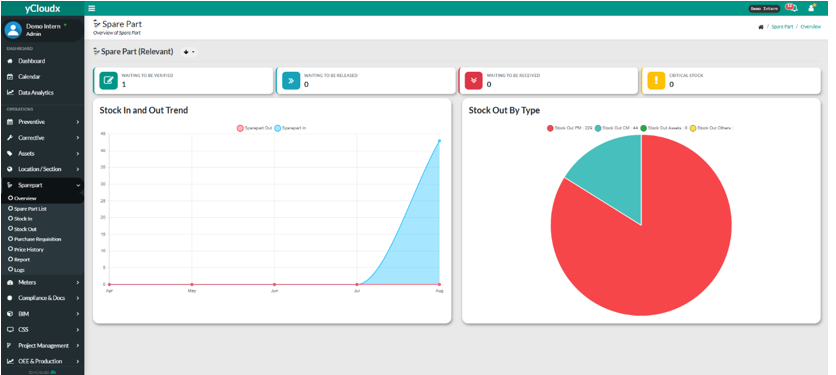836x375 pixels.
Task: Click the Demo Intern avatar picture
Action: coord(13,30)
